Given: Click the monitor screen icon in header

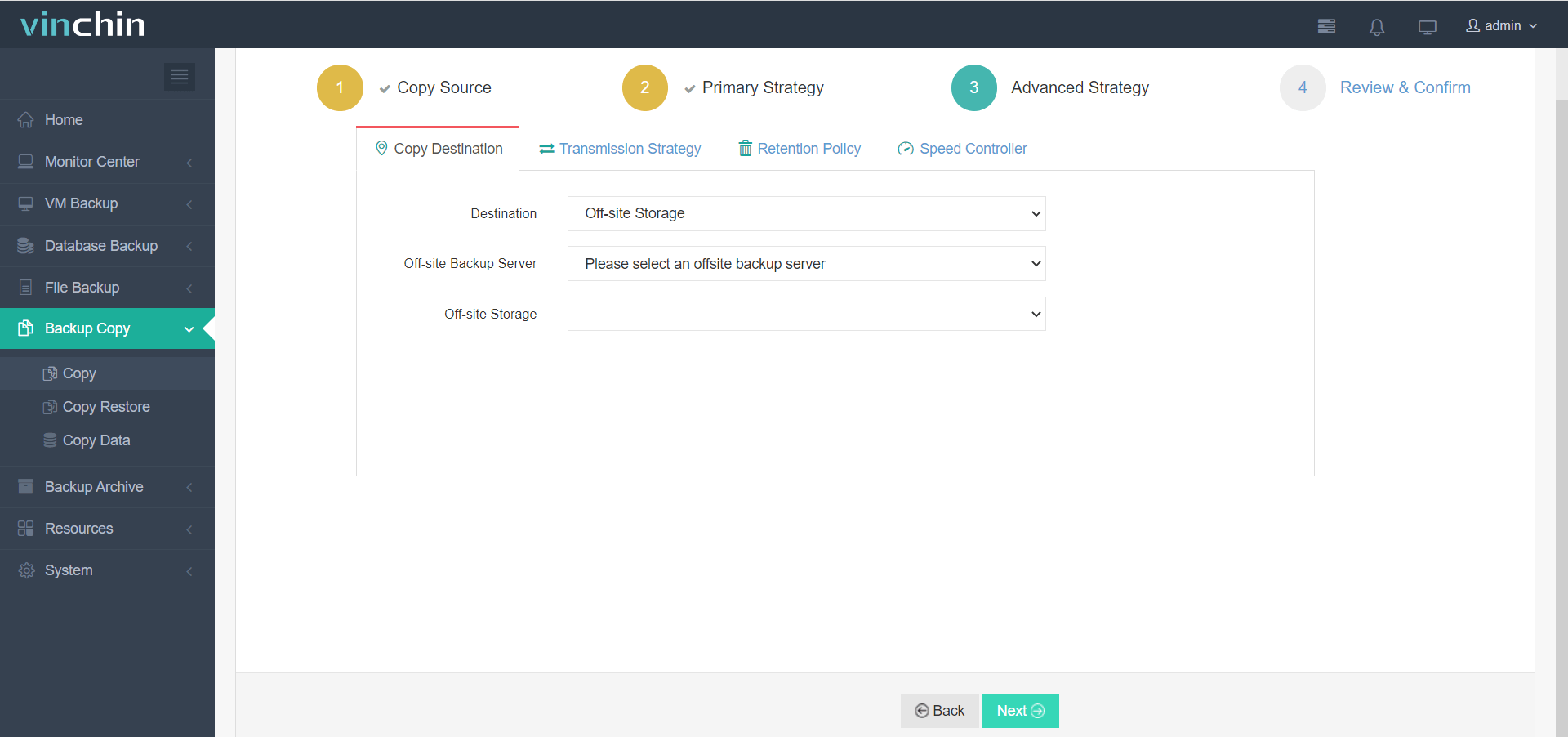Looking at the screenshot, I should pos(1428,27).
